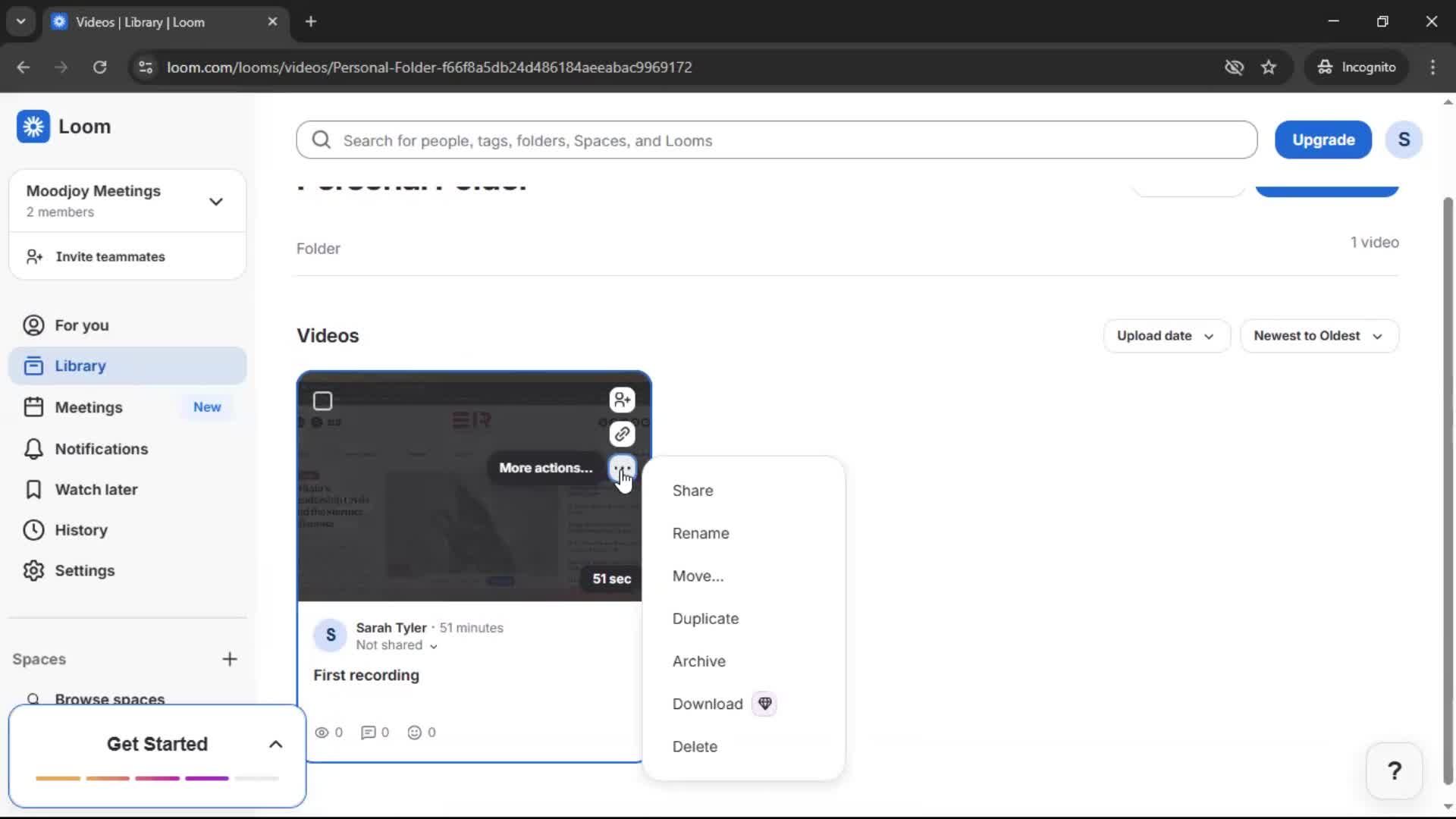This screenshot has height=819, width=1456.
Task: Select the checkbox on First recording video
Action: pyautogui.click(x=322, y=400)
